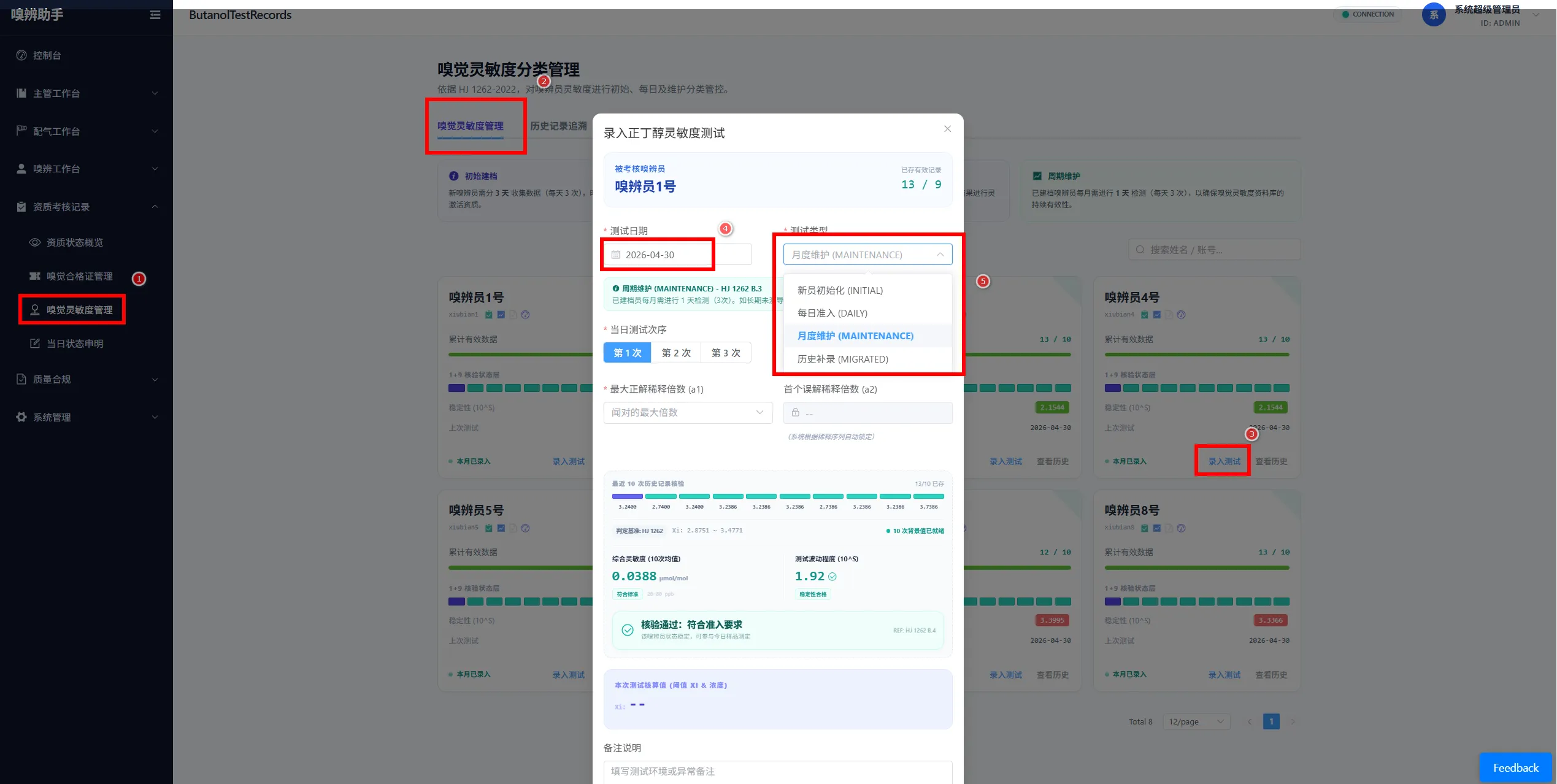Viewport: 1557px width, 784px height.
Task: Choose 每日准入 (DAILY) option
Action: click(x=867, y=313)
